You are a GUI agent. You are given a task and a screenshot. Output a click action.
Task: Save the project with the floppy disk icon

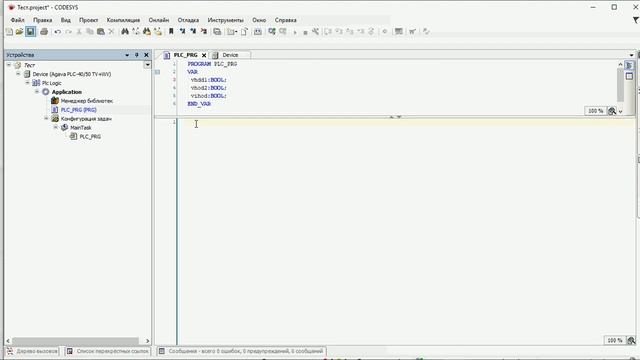point(31,31)
